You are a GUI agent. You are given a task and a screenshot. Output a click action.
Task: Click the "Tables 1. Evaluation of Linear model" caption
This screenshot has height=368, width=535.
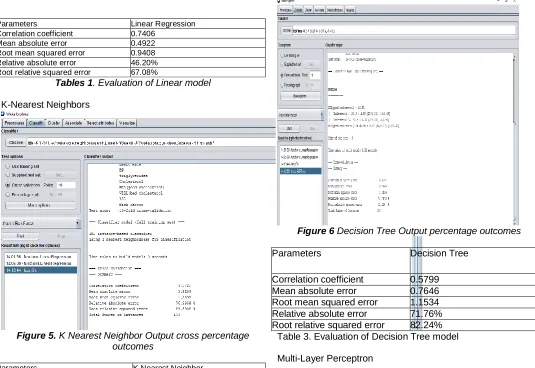133,83
